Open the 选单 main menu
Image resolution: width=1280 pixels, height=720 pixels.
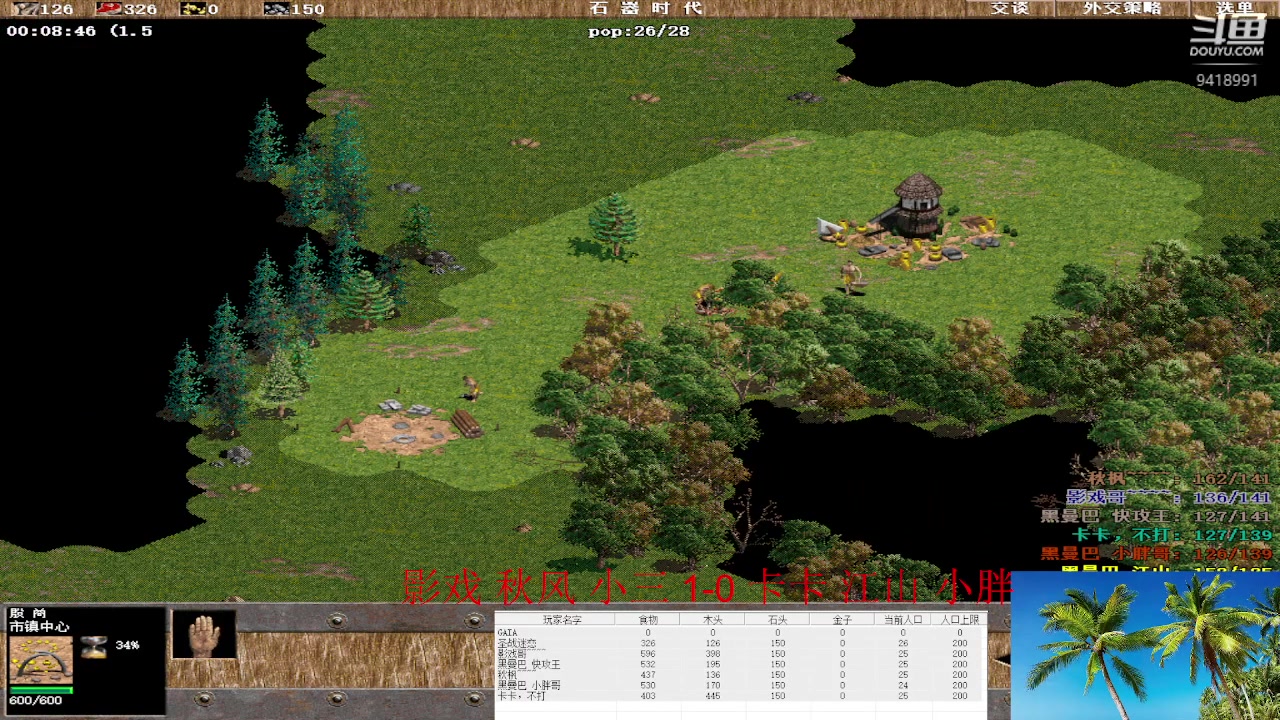pyautogui.click(x=1235, y=8)
